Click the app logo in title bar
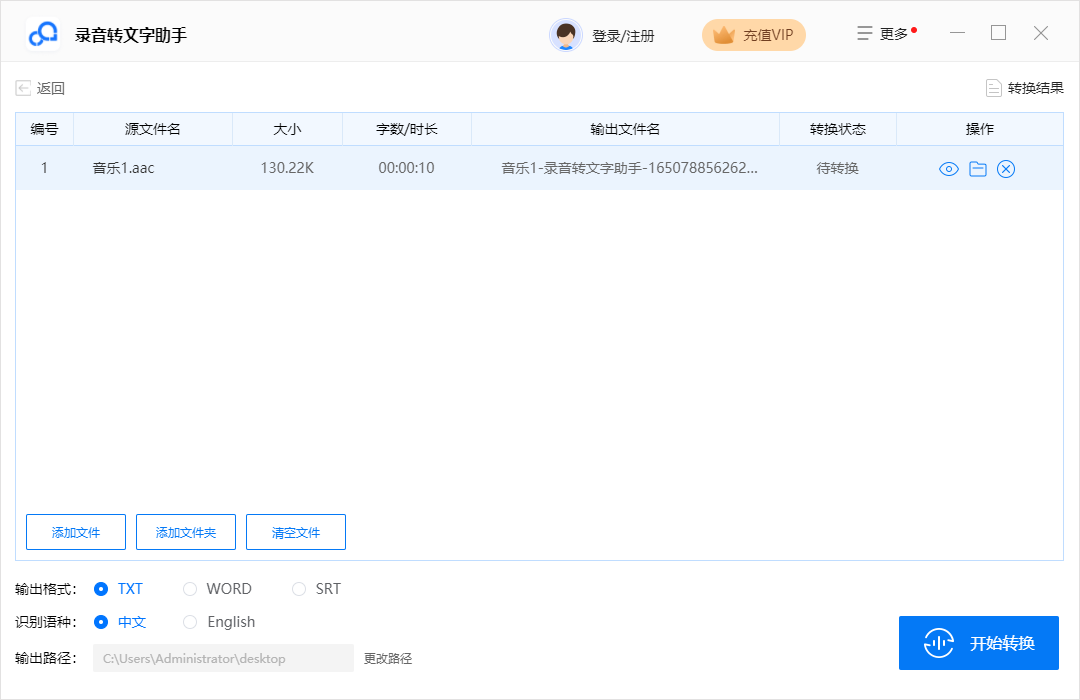 pyautogui.click(x=43, y=35)
